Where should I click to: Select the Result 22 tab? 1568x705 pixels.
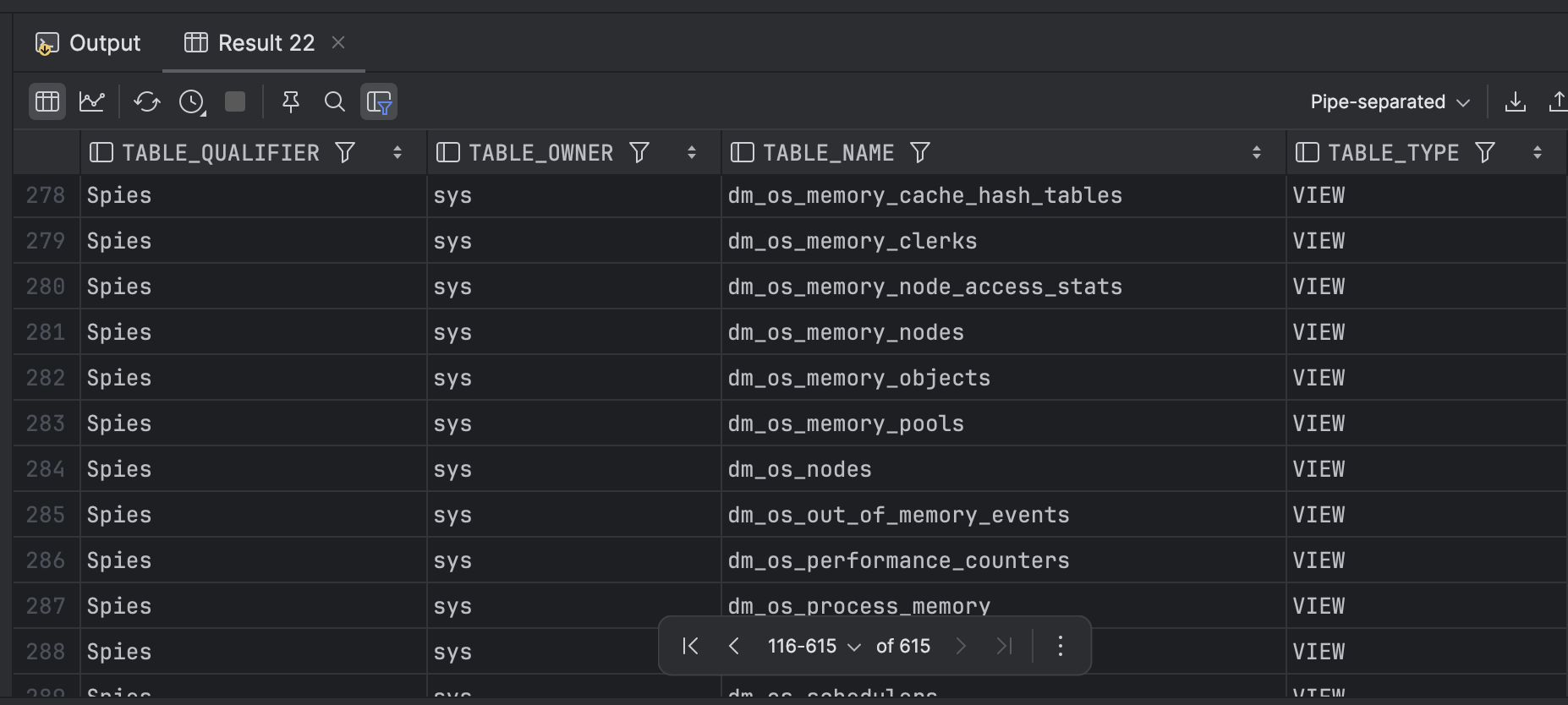[x=252, y=43]
